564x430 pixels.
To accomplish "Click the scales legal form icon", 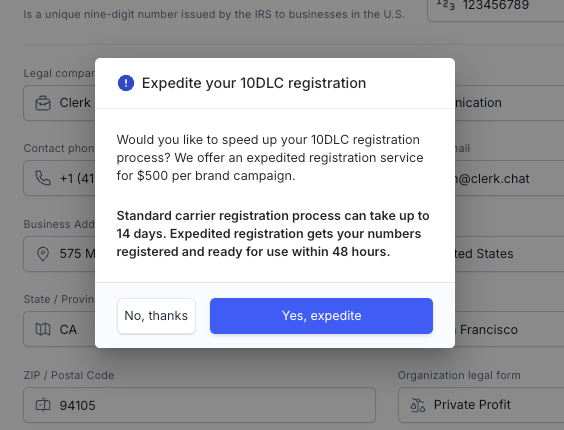I will point(418,405).
